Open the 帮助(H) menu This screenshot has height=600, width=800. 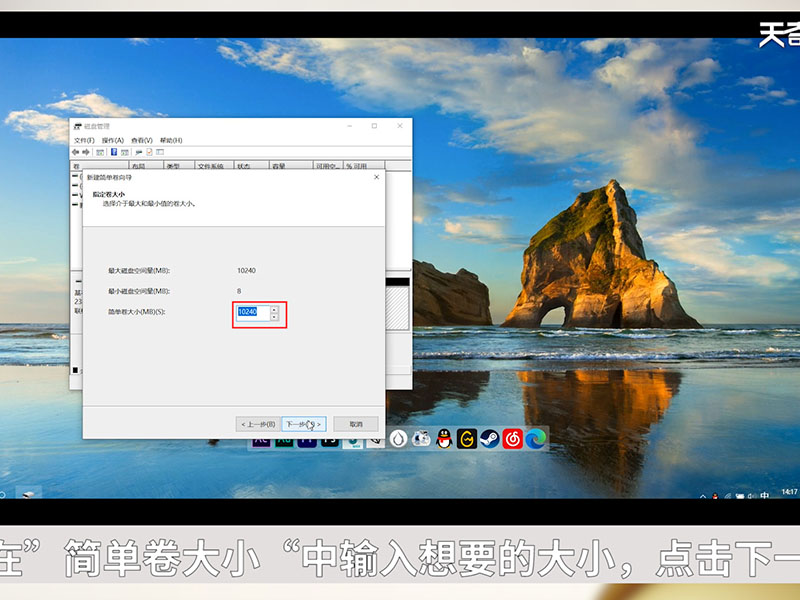coord(171,140)
